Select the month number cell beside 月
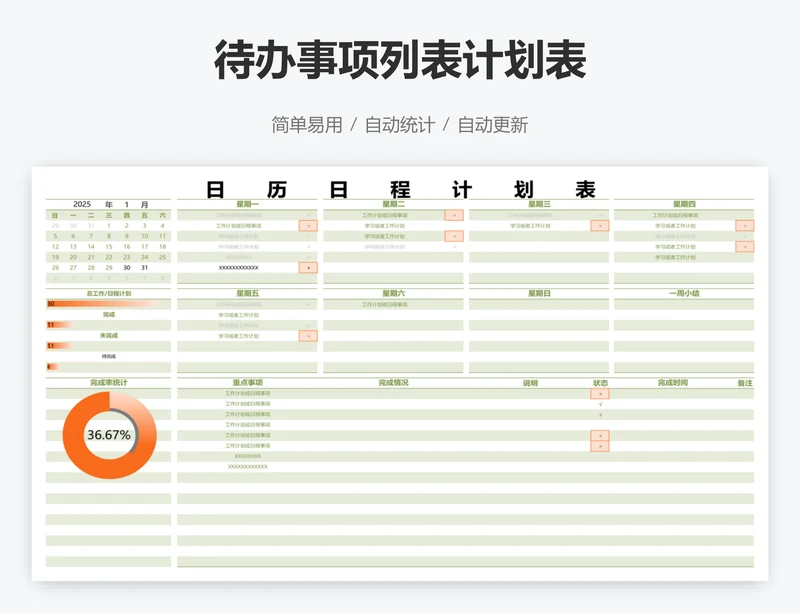 pos(127,204)
